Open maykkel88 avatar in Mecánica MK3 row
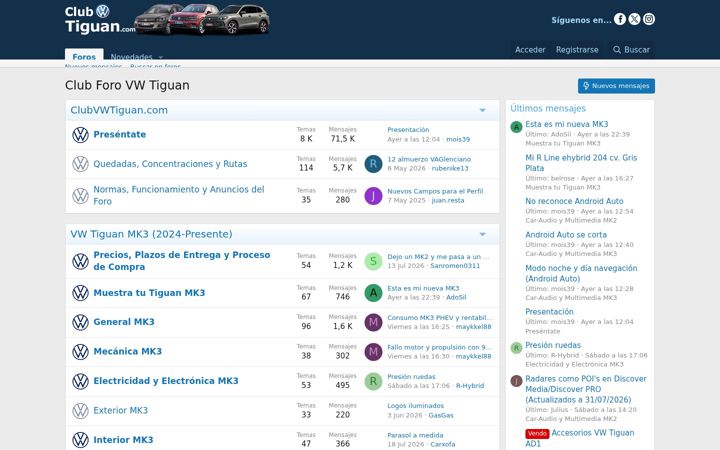This screenshot has height=450, width=720. (x=373, y=352)
